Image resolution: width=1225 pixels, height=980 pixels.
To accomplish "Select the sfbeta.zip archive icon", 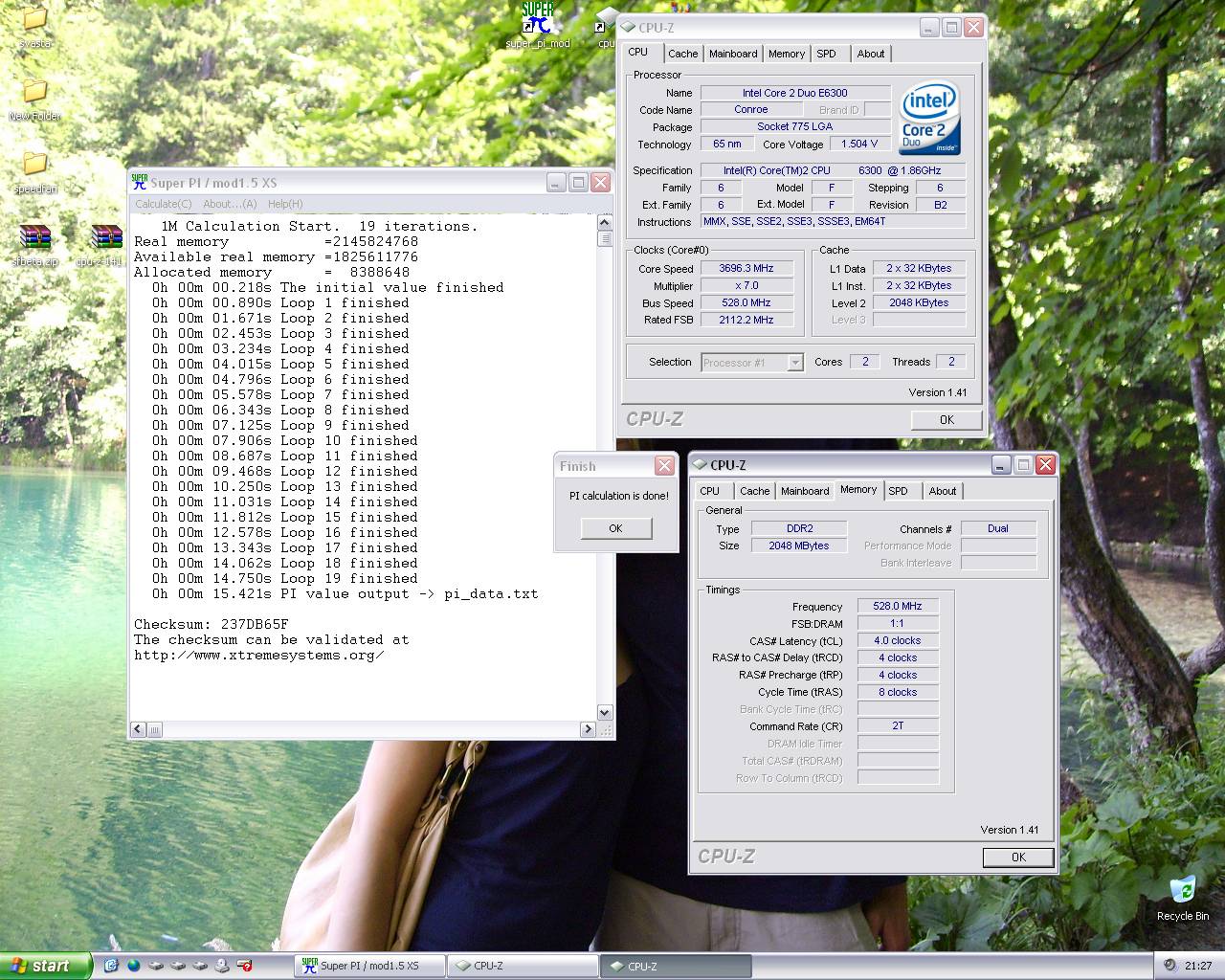I will tap(34, 245).
